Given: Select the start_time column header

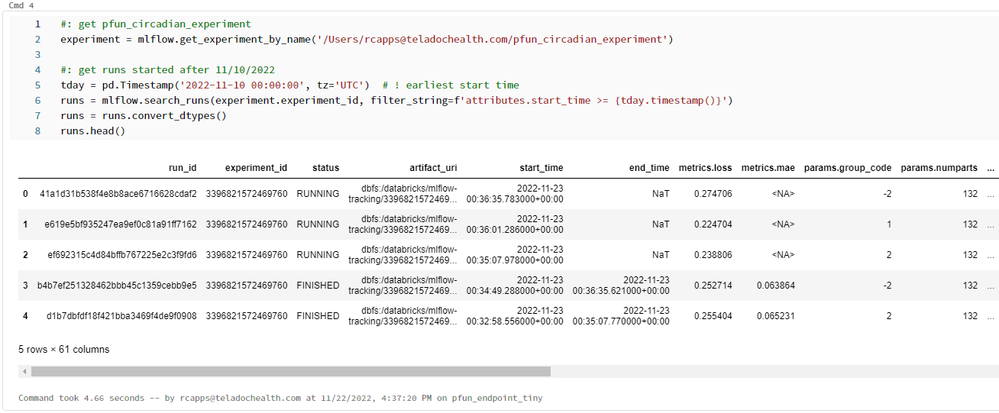Looking at the screenshot, I should 541,168.
